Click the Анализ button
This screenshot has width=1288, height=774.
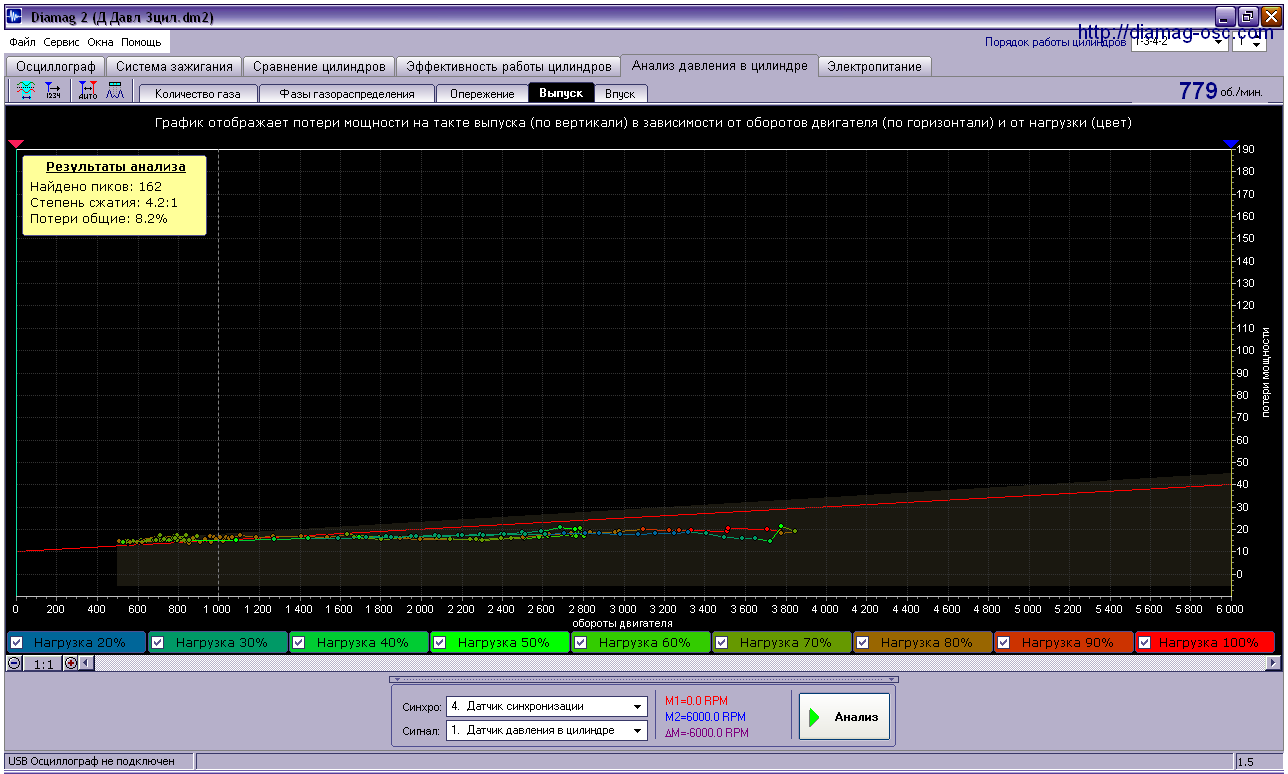click(844, 716)
